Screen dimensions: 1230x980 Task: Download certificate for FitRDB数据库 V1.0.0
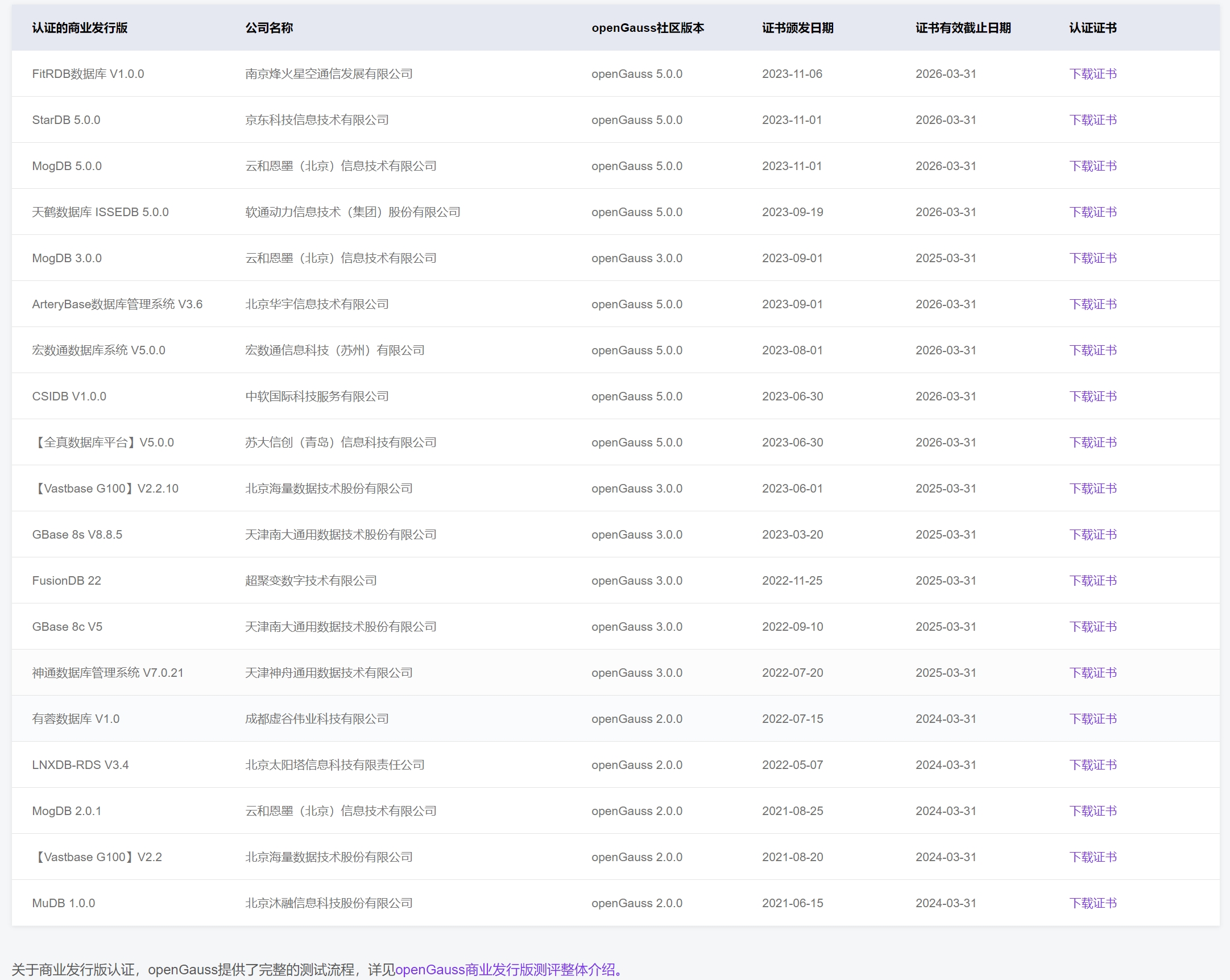1092,74
